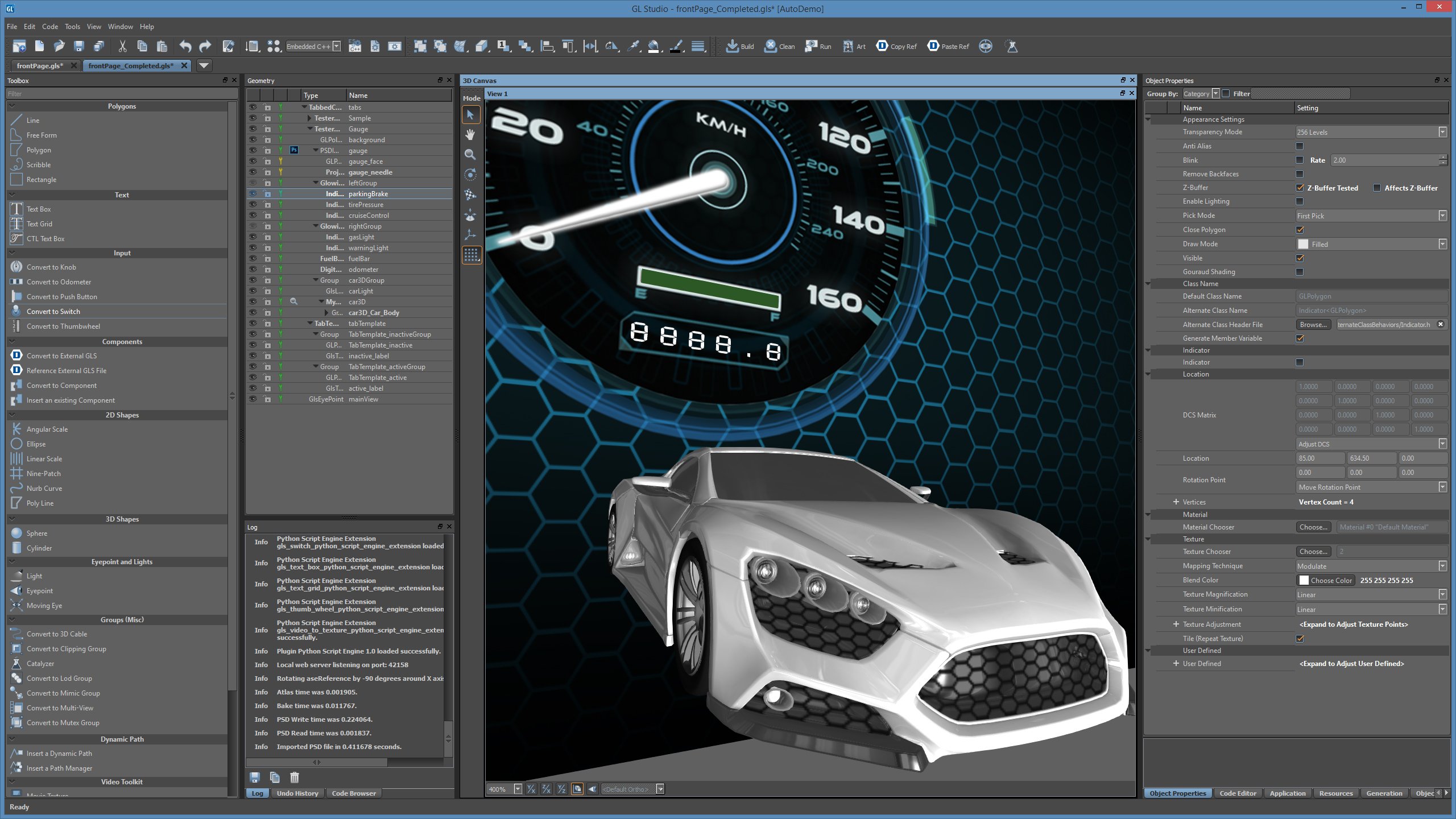Open the Tools menu

[x=72, y=27]
